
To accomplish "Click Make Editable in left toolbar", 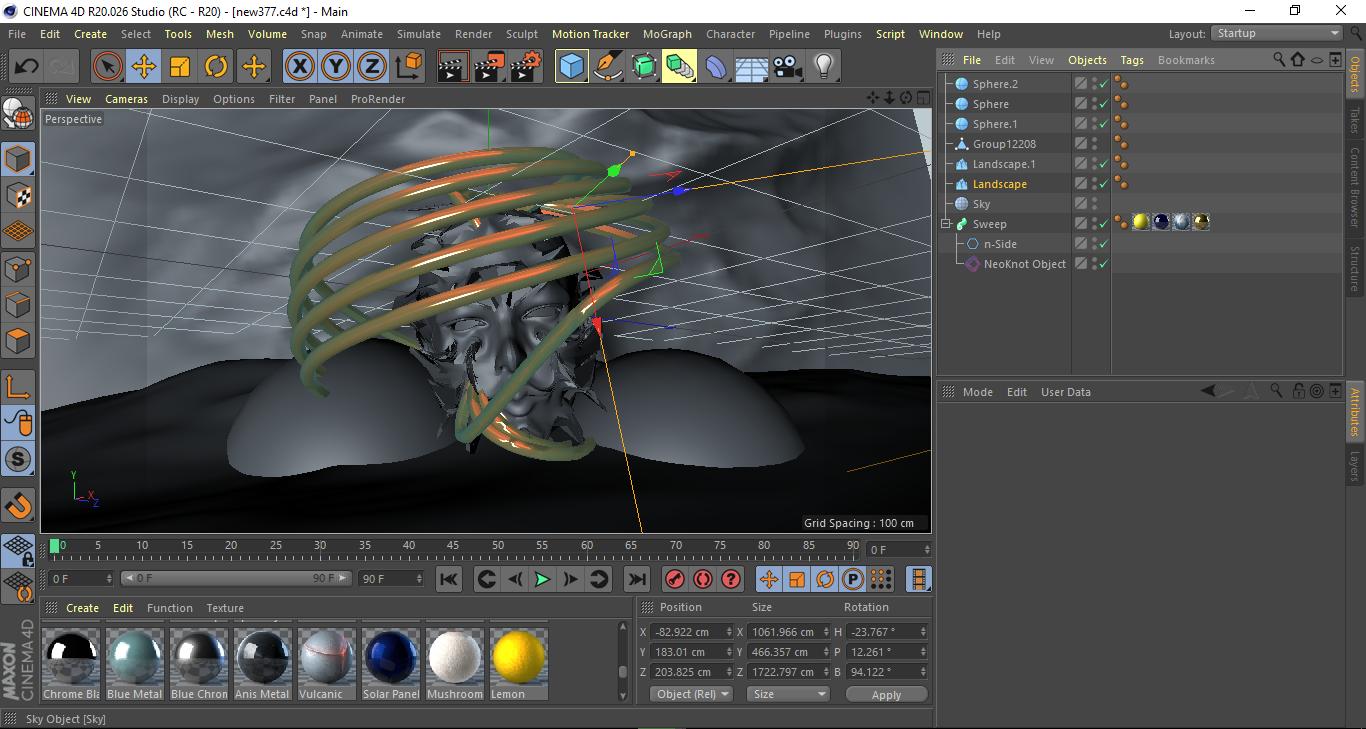I will pos(18,114).
